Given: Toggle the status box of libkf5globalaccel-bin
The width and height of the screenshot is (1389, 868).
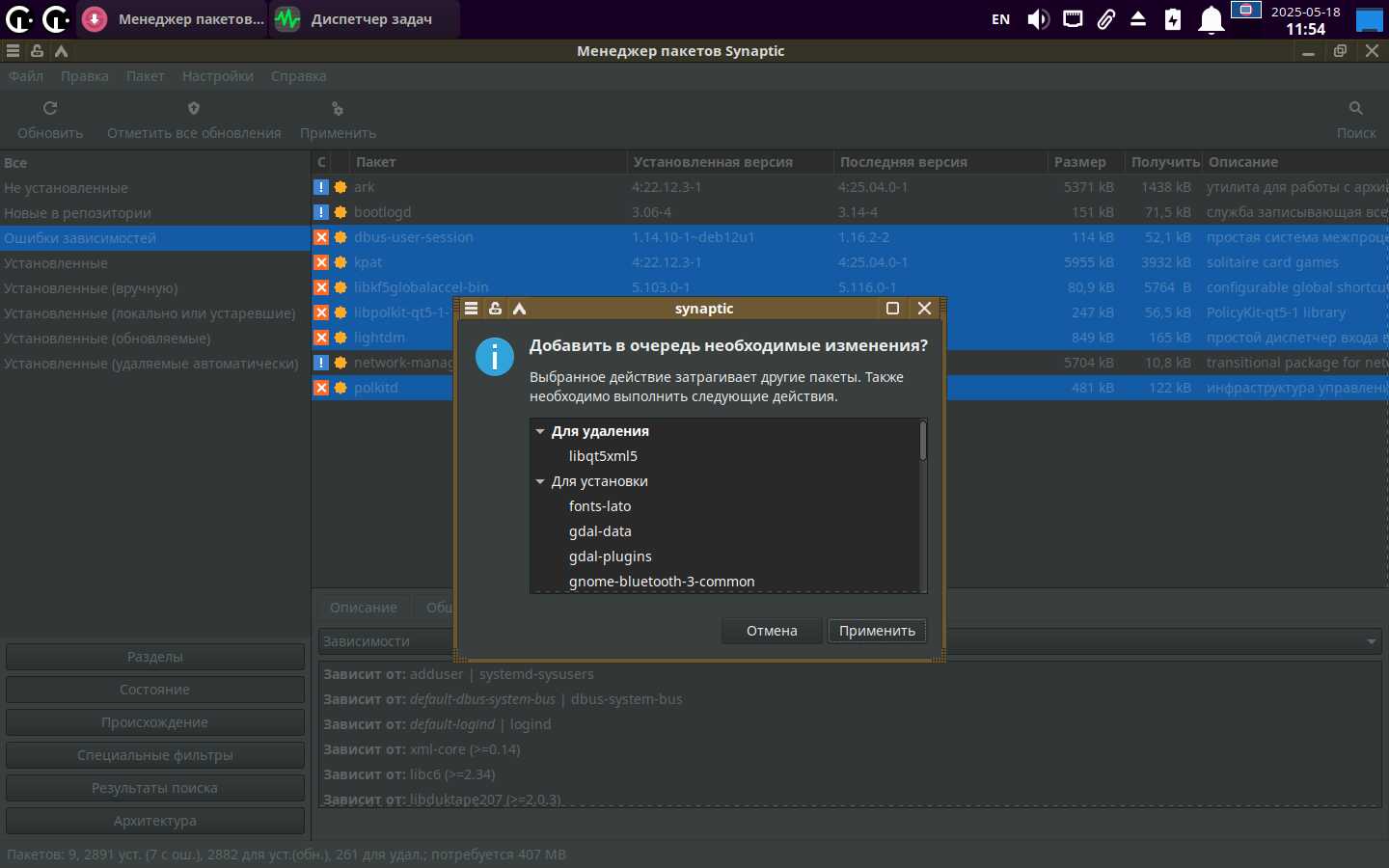Looking at the screenshot, I should pos(321,287).
